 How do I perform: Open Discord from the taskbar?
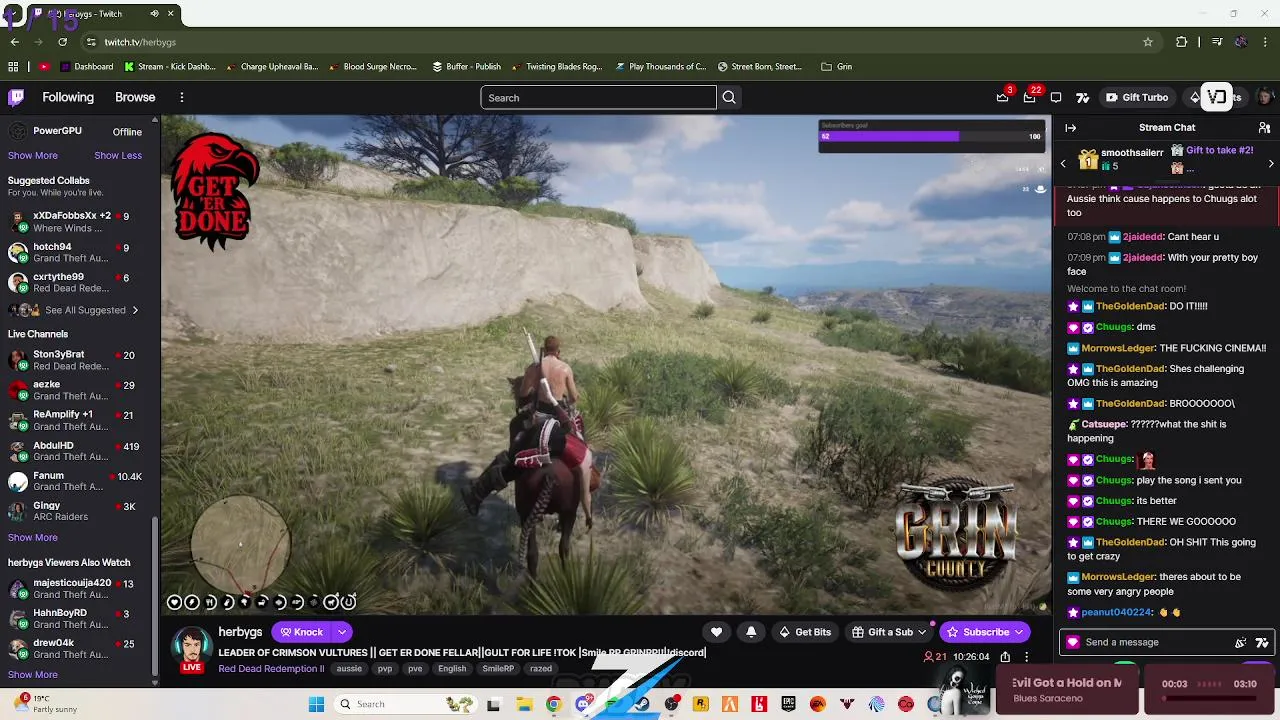(583, 704)
